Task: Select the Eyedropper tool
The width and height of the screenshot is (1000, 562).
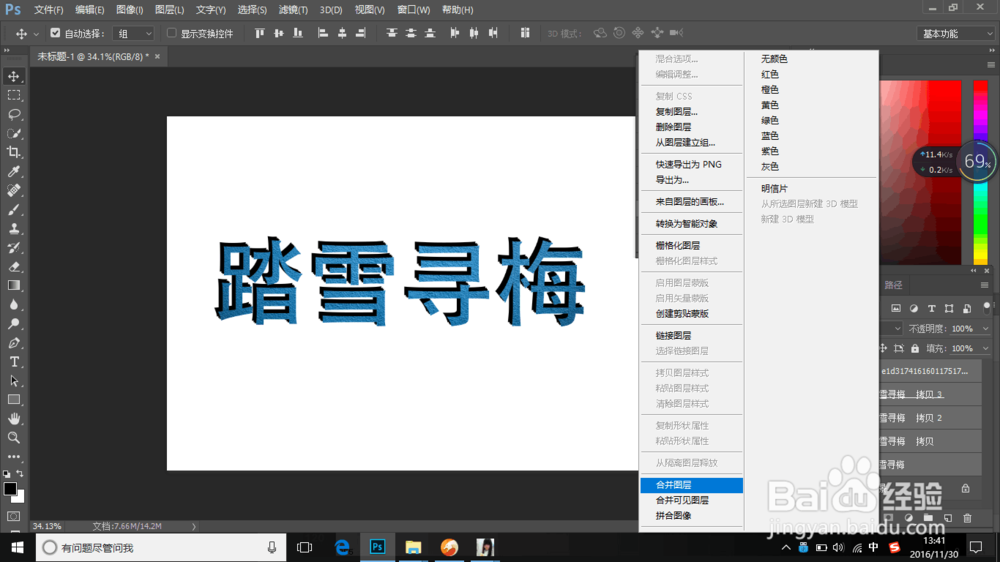Action: [x=13, y=172]
